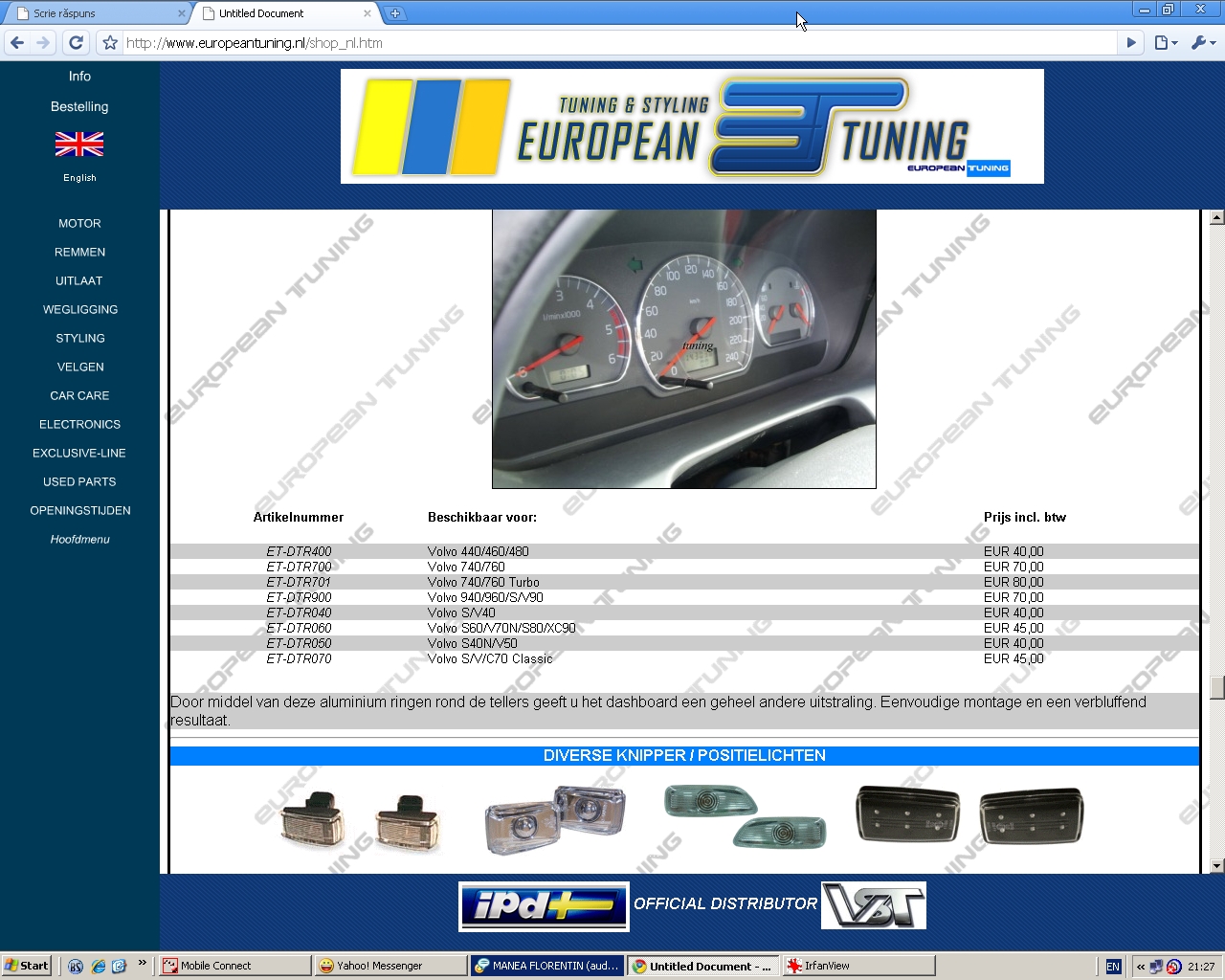1225x980 pixels.
Task: Open the Windows Start menu
Action: coord(27,966)
